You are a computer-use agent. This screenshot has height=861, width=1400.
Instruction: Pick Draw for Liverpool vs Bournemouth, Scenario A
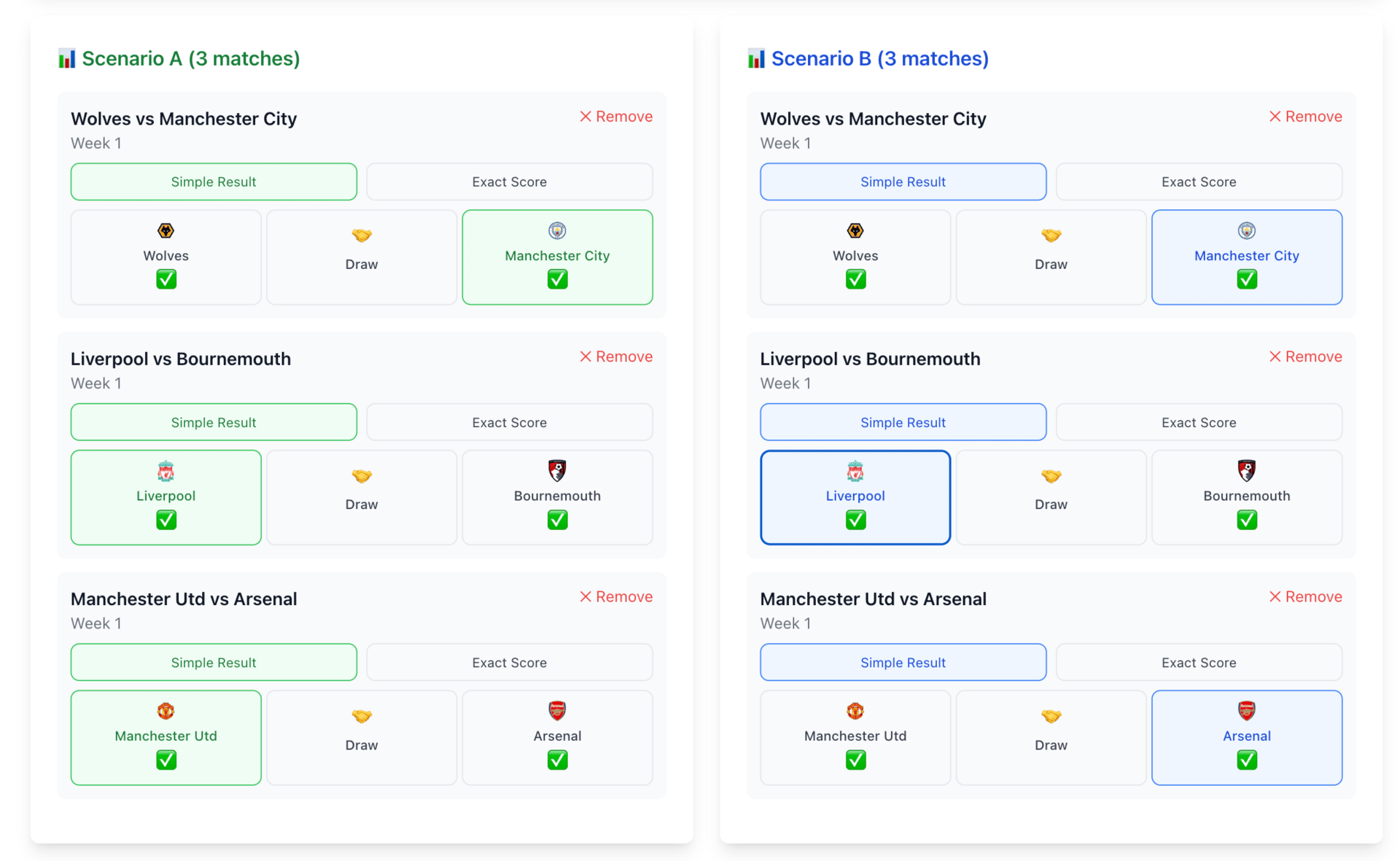point(362,497)
